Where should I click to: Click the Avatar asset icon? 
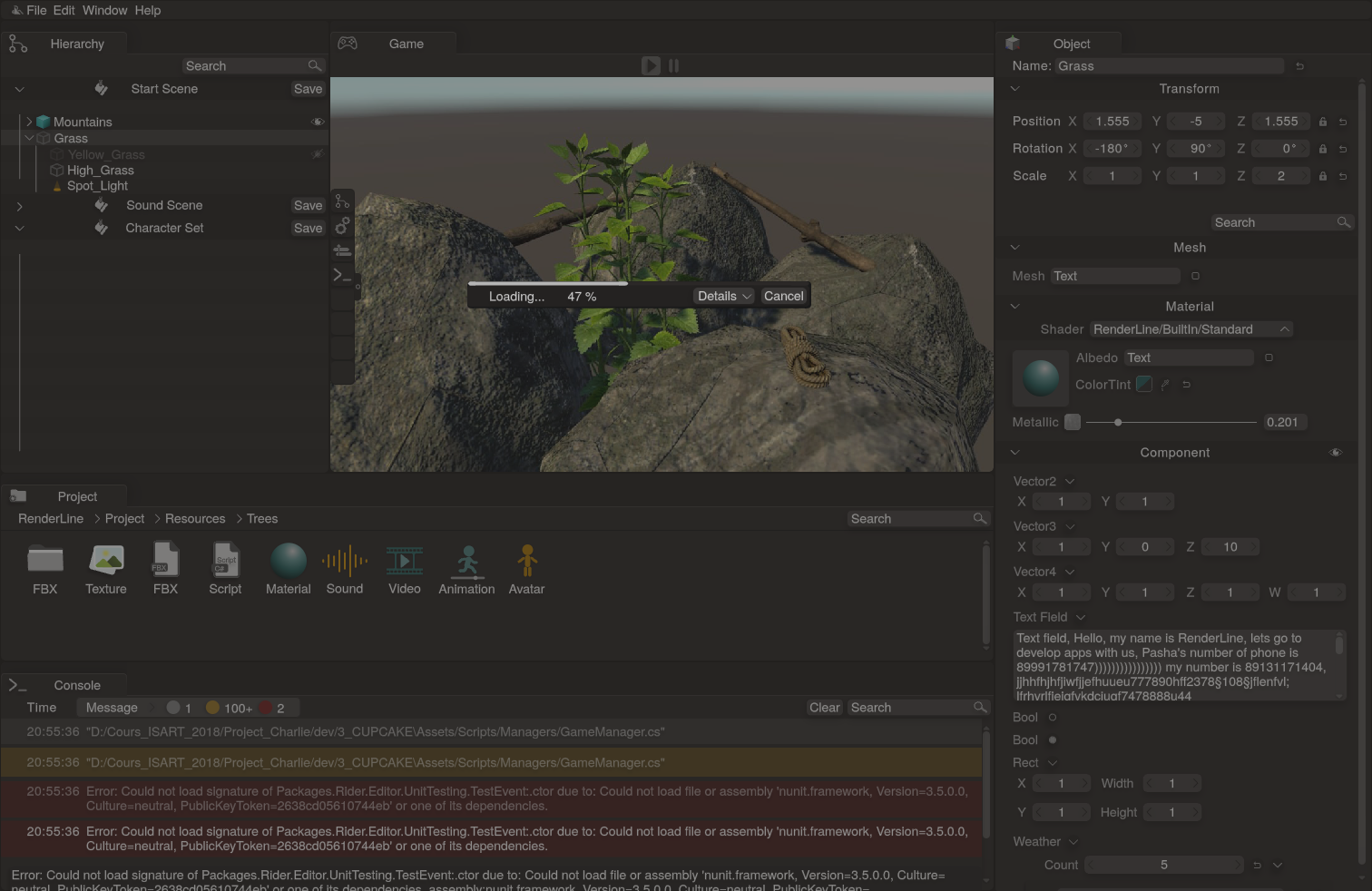point(526,561)
